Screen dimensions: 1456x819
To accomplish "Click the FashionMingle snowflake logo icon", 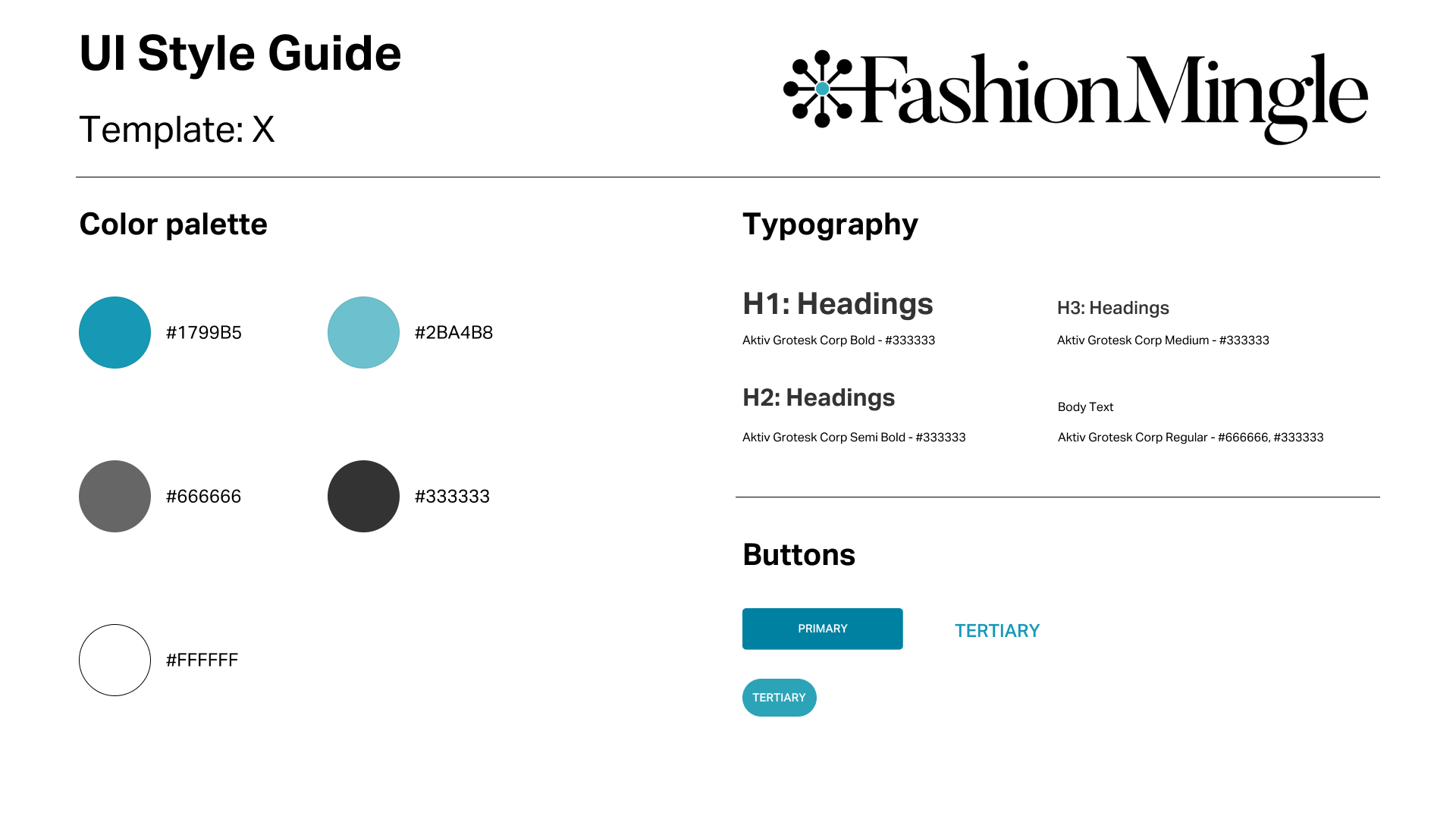I will 822,89.
